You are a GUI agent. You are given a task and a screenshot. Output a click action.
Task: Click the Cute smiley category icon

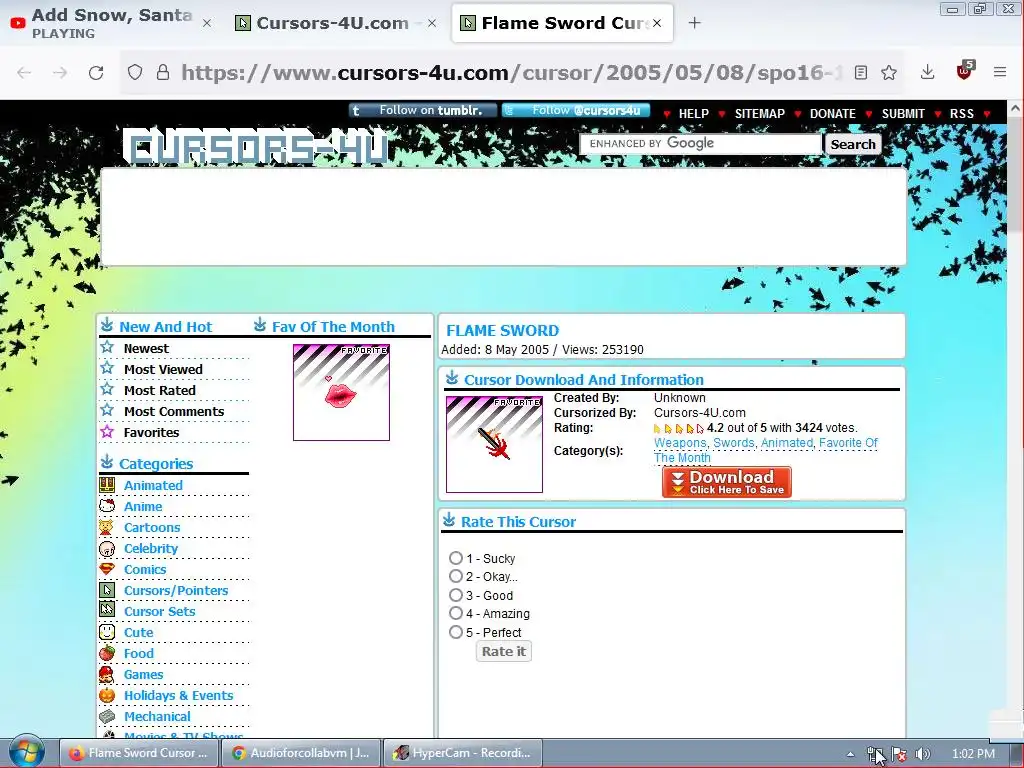[x=107, y=632]
